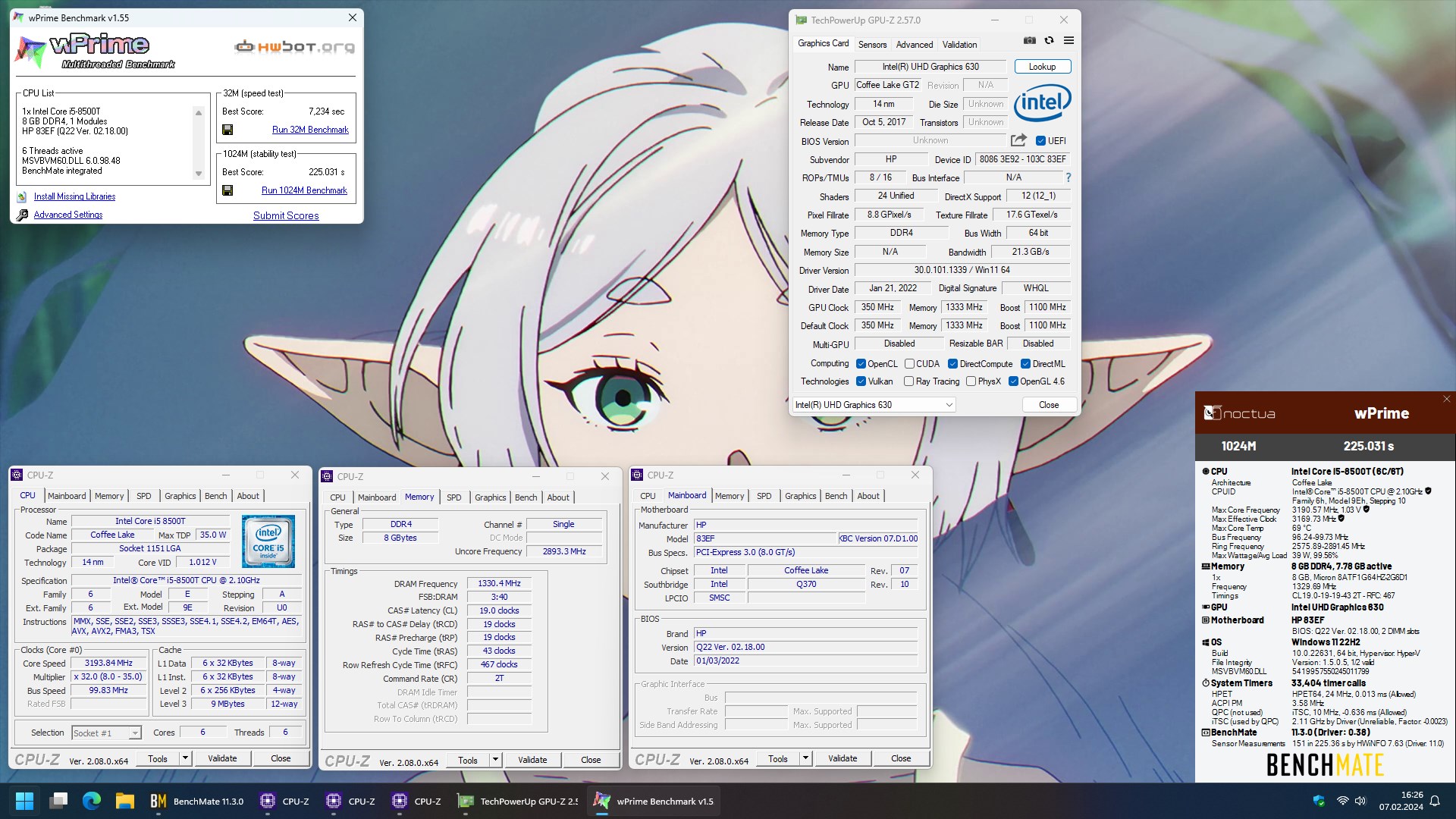This screenshot has height=819, width=1456.
Task: Open the Windows Start menu
Action: click(24, 801)
